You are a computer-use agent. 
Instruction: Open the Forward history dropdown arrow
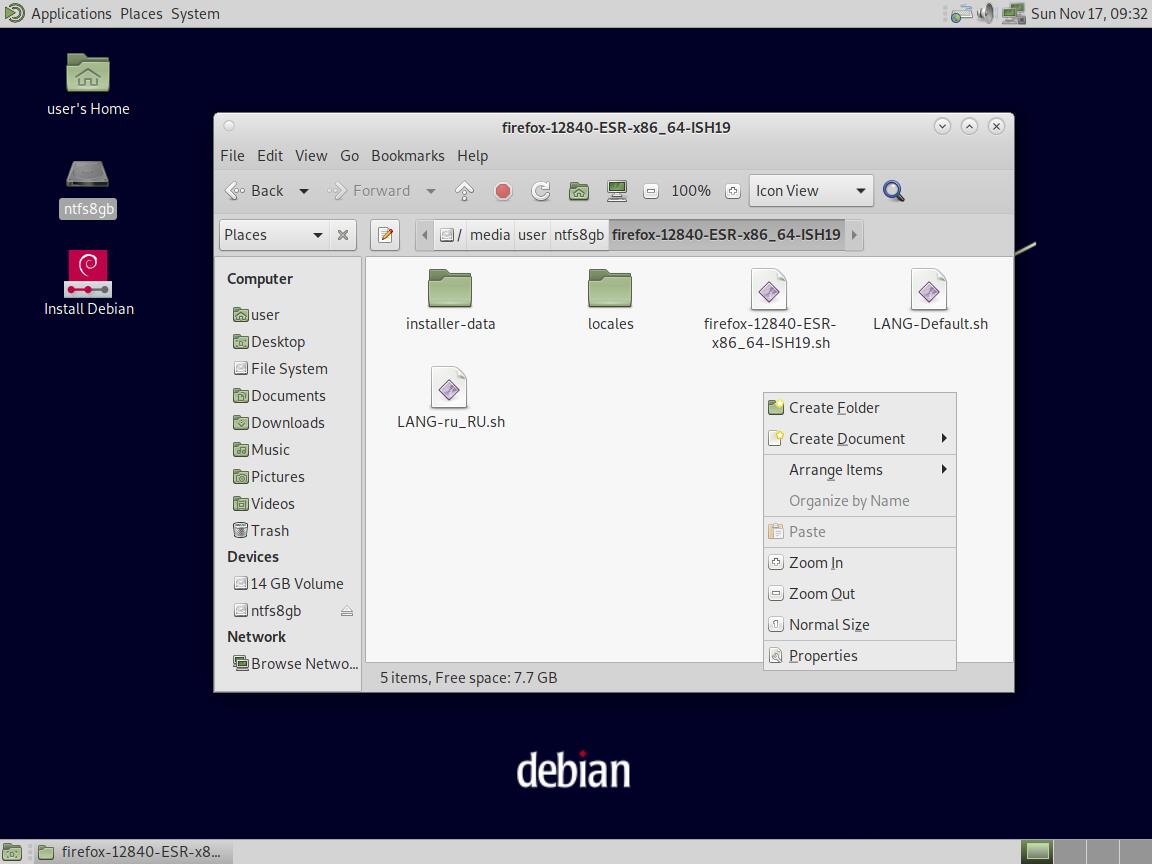(431, 191)
